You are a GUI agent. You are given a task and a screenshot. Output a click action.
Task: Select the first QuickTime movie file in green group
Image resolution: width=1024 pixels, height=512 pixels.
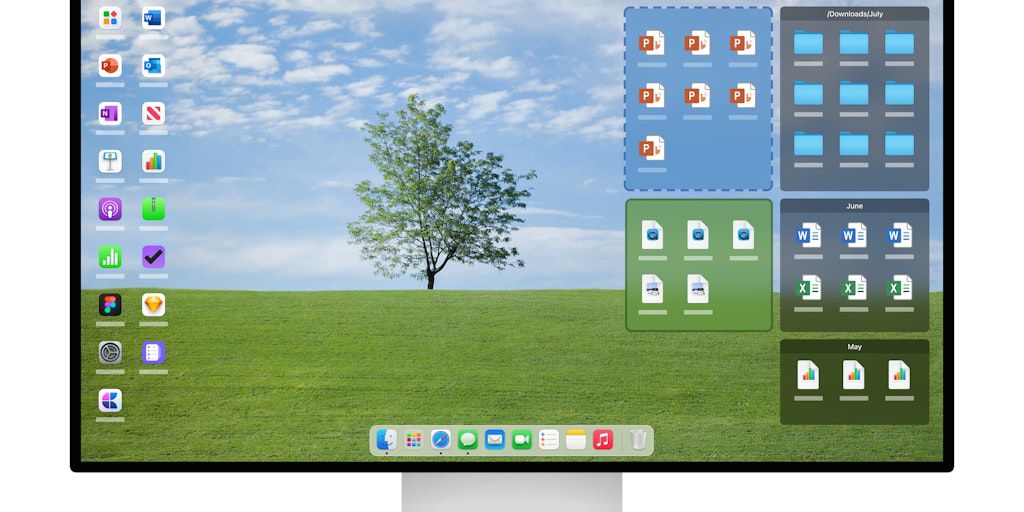[652, 234]
